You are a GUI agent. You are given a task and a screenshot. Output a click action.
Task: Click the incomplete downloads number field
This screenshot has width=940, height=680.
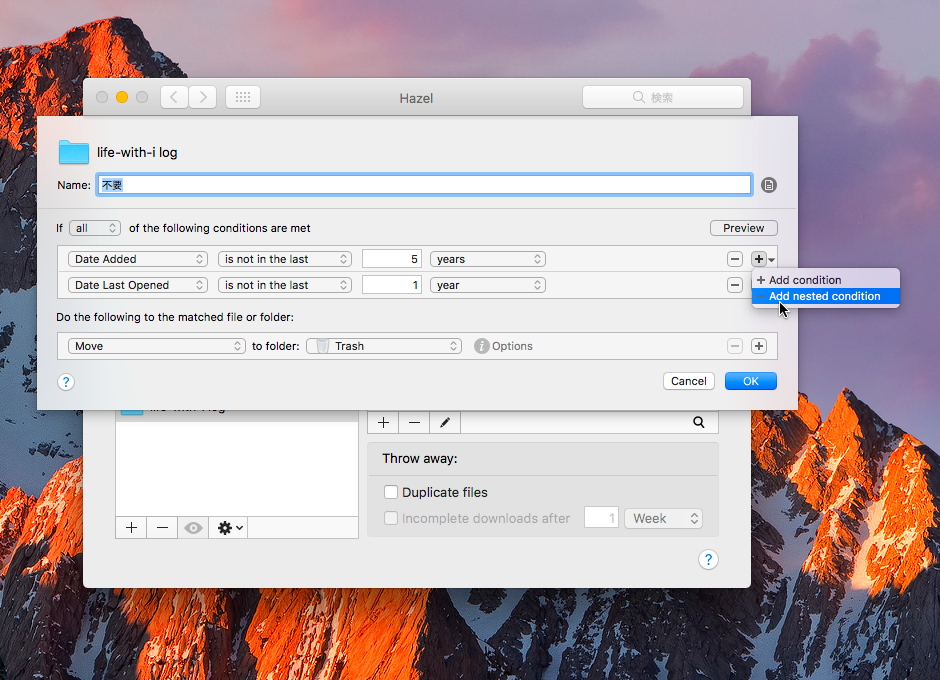coord(601,518)
